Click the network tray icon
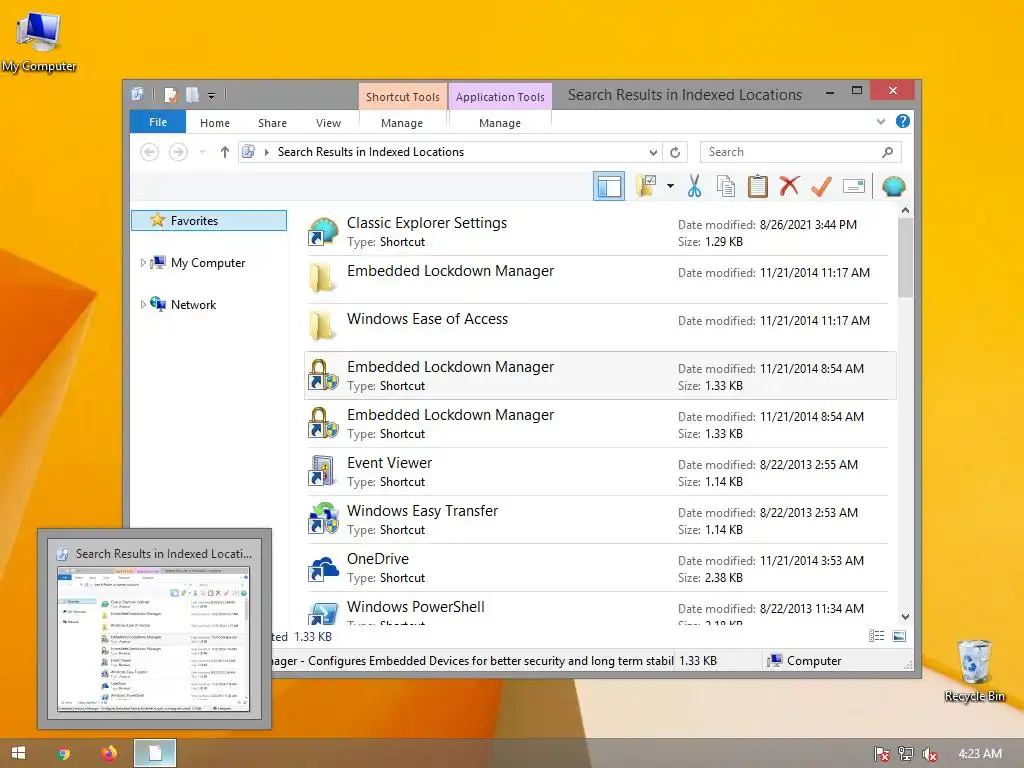The image size is (1024, 768). point(906,754)
